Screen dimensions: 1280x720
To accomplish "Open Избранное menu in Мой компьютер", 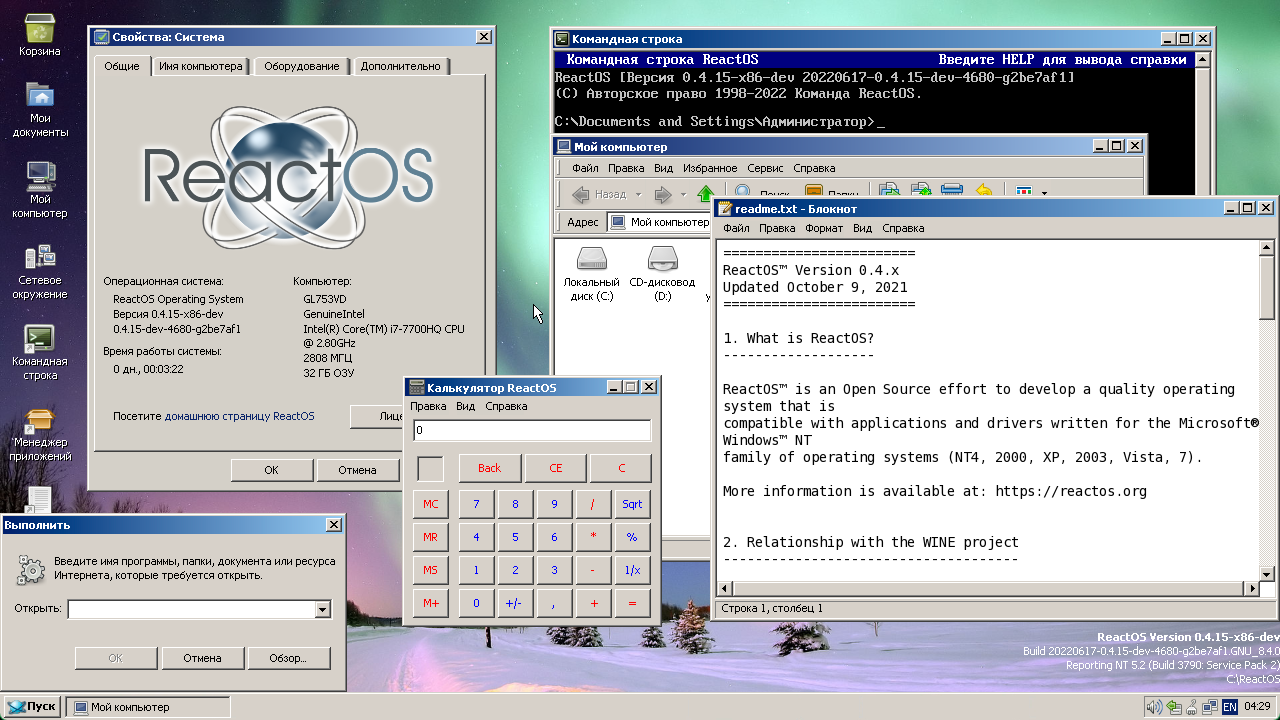I will click(709, 168).
